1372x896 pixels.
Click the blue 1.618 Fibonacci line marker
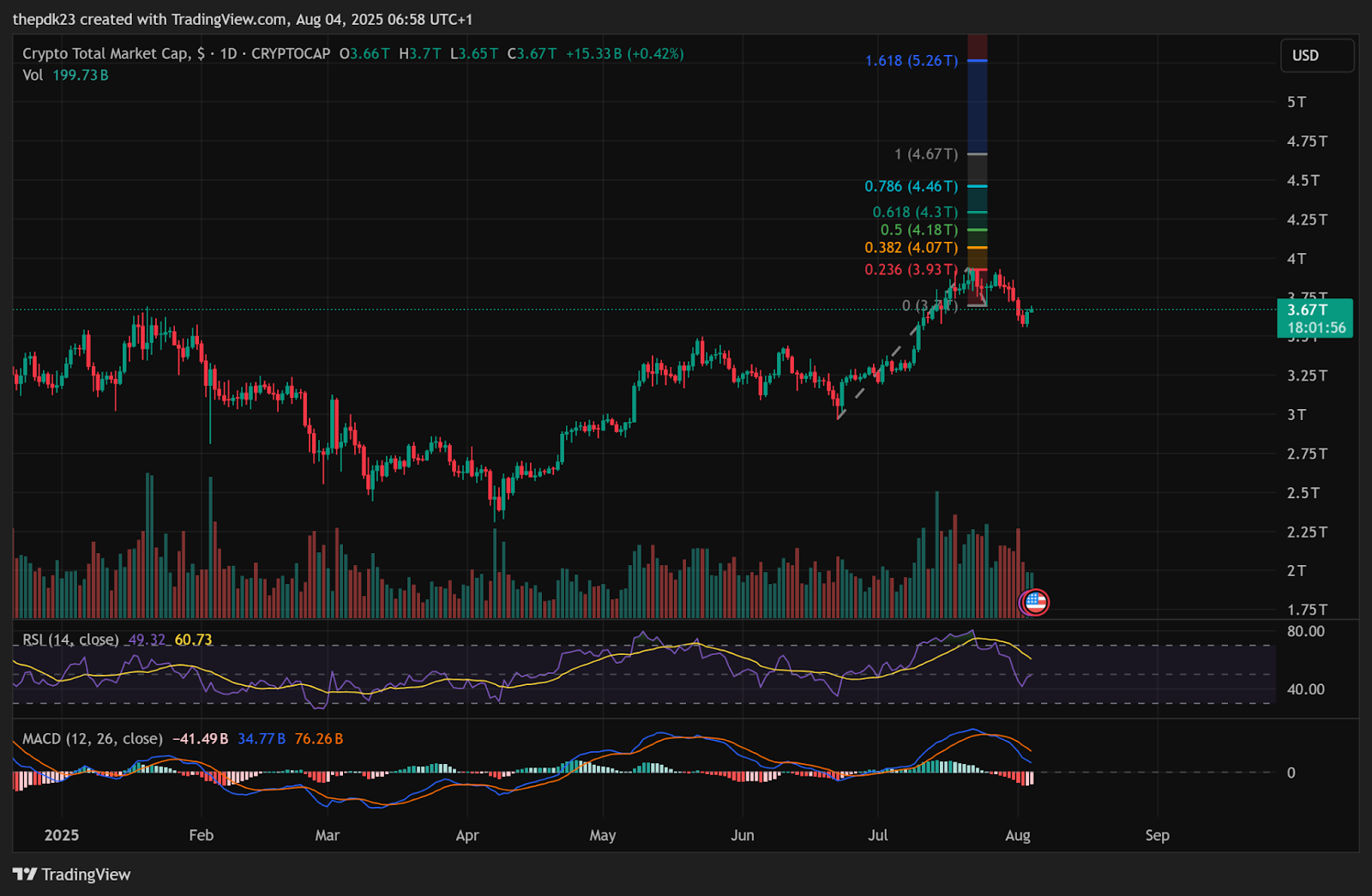coord(978,61)
